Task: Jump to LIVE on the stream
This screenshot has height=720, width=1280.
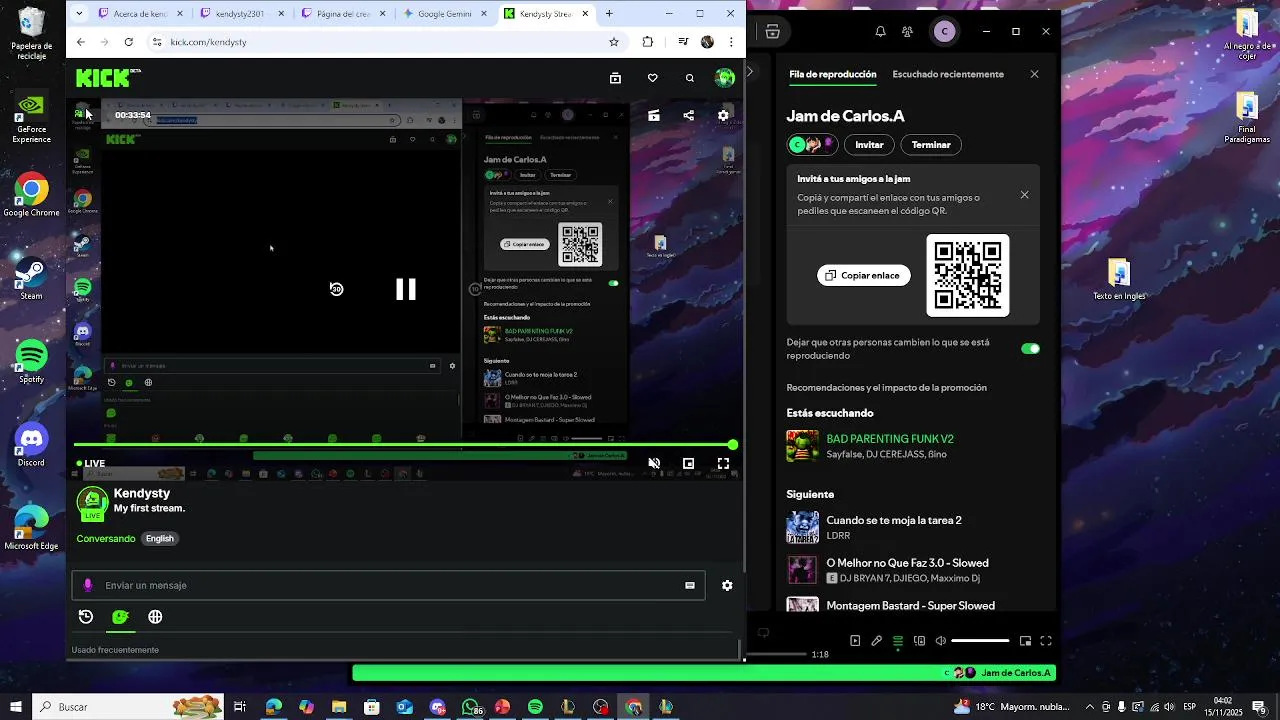Action: (x=91, y=463)
